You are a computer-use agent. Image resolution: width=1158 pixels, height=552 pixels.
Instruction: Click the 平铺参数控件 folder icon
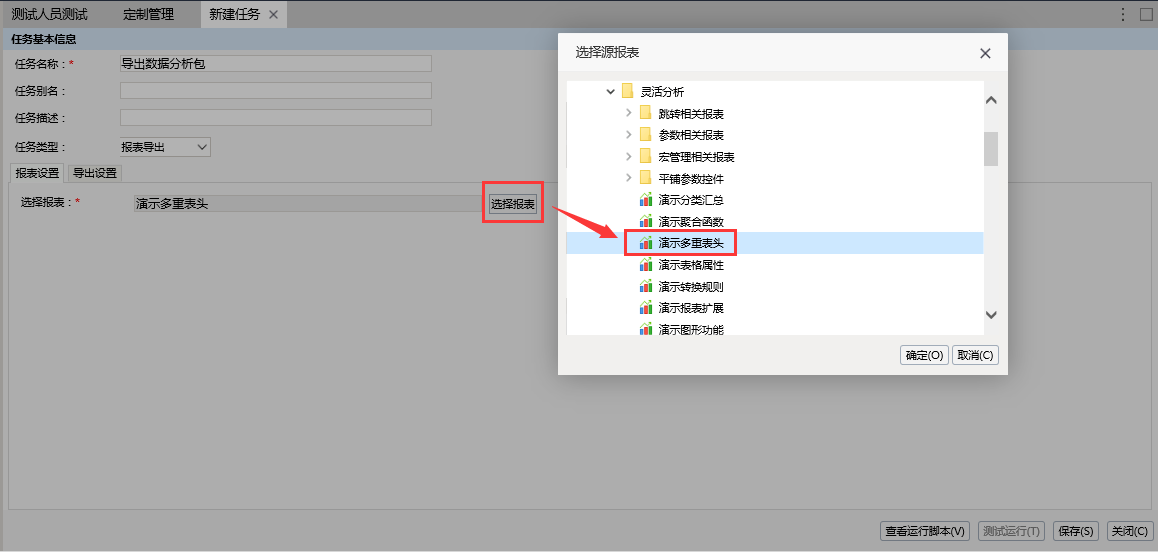click(645, 178)
